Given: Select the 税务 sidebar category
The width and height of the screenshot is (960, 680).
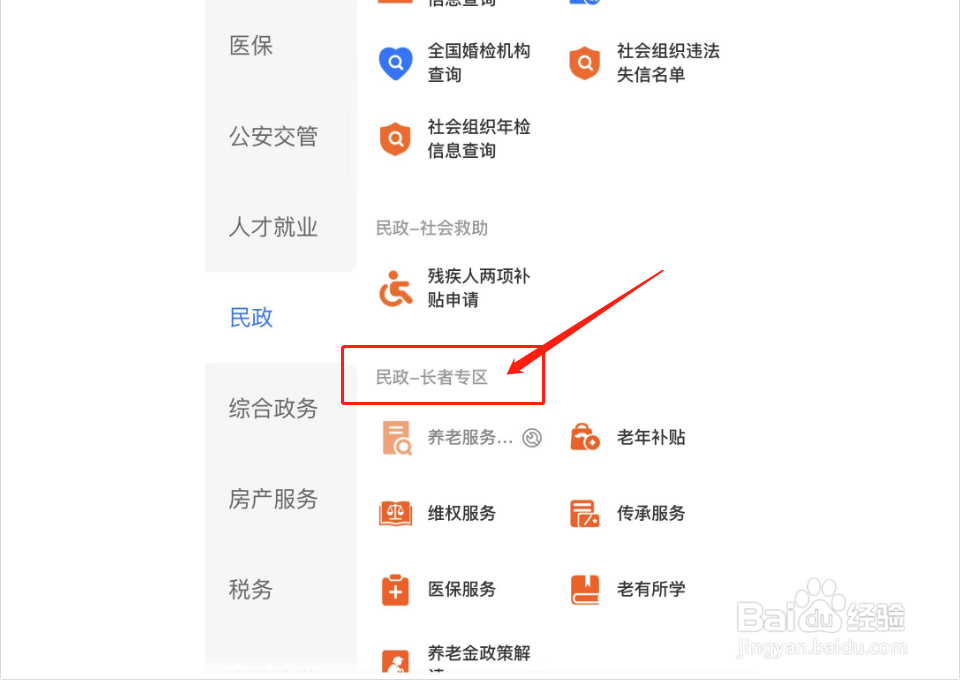Looking at the screenshot, I should coord(251,589).
